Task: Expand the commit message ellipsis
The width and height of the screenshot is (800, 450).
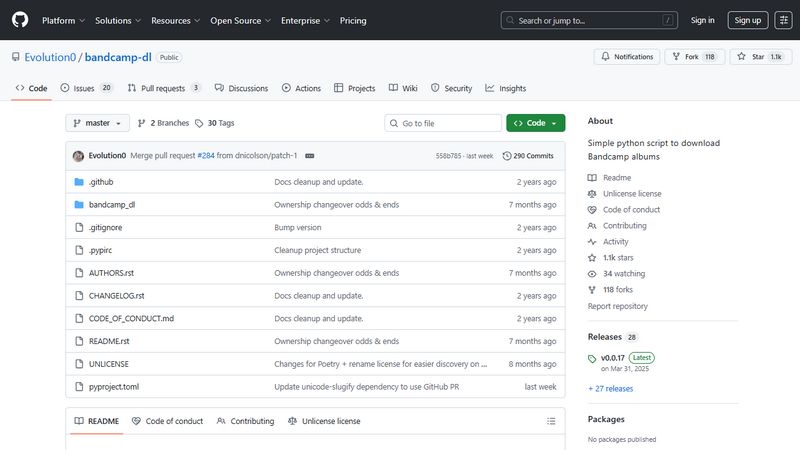Action: tap(309, 156)
